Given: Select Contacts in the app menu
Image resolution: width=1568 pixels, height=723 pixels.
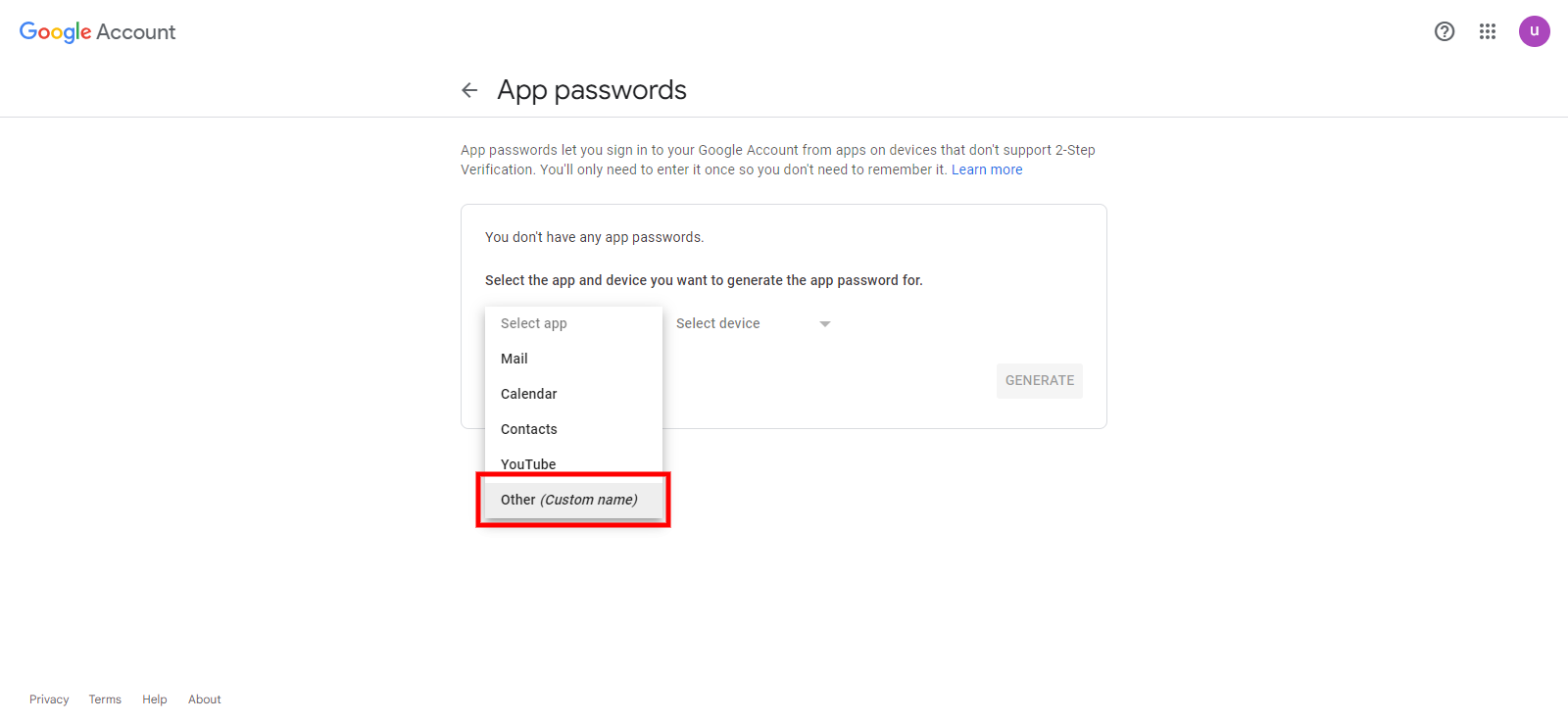Looking at the screenshot, I should [x=529, y=429].
